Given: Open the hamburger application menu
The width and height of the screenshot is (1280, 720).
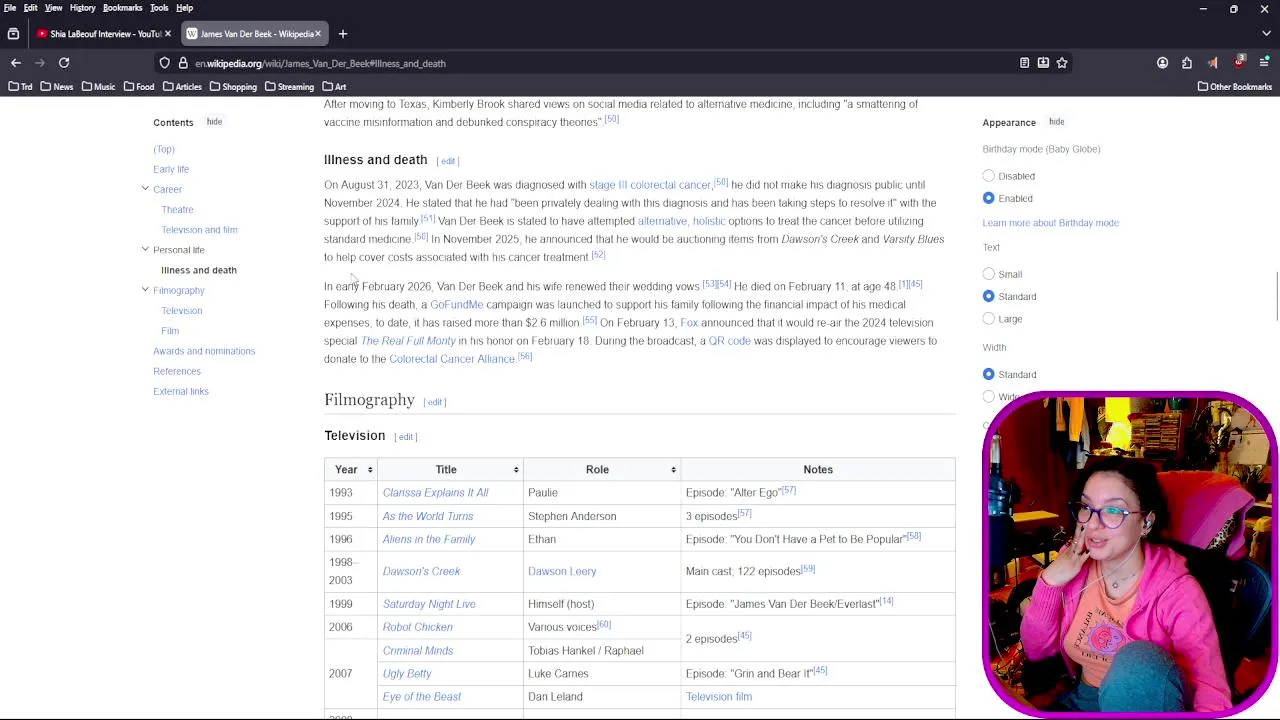Looking at the screenshot, I should tap(1265, 63).
